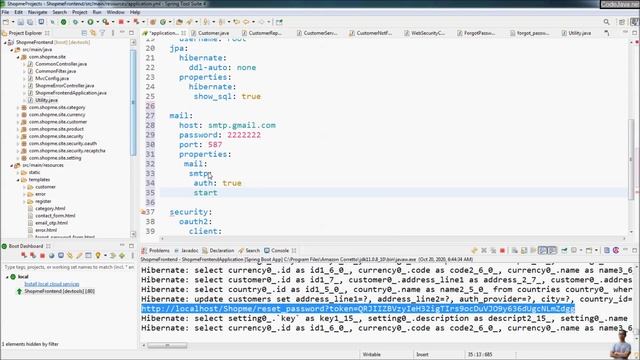Maximize the Console view
640x360 pixels.
click(634, 250)
